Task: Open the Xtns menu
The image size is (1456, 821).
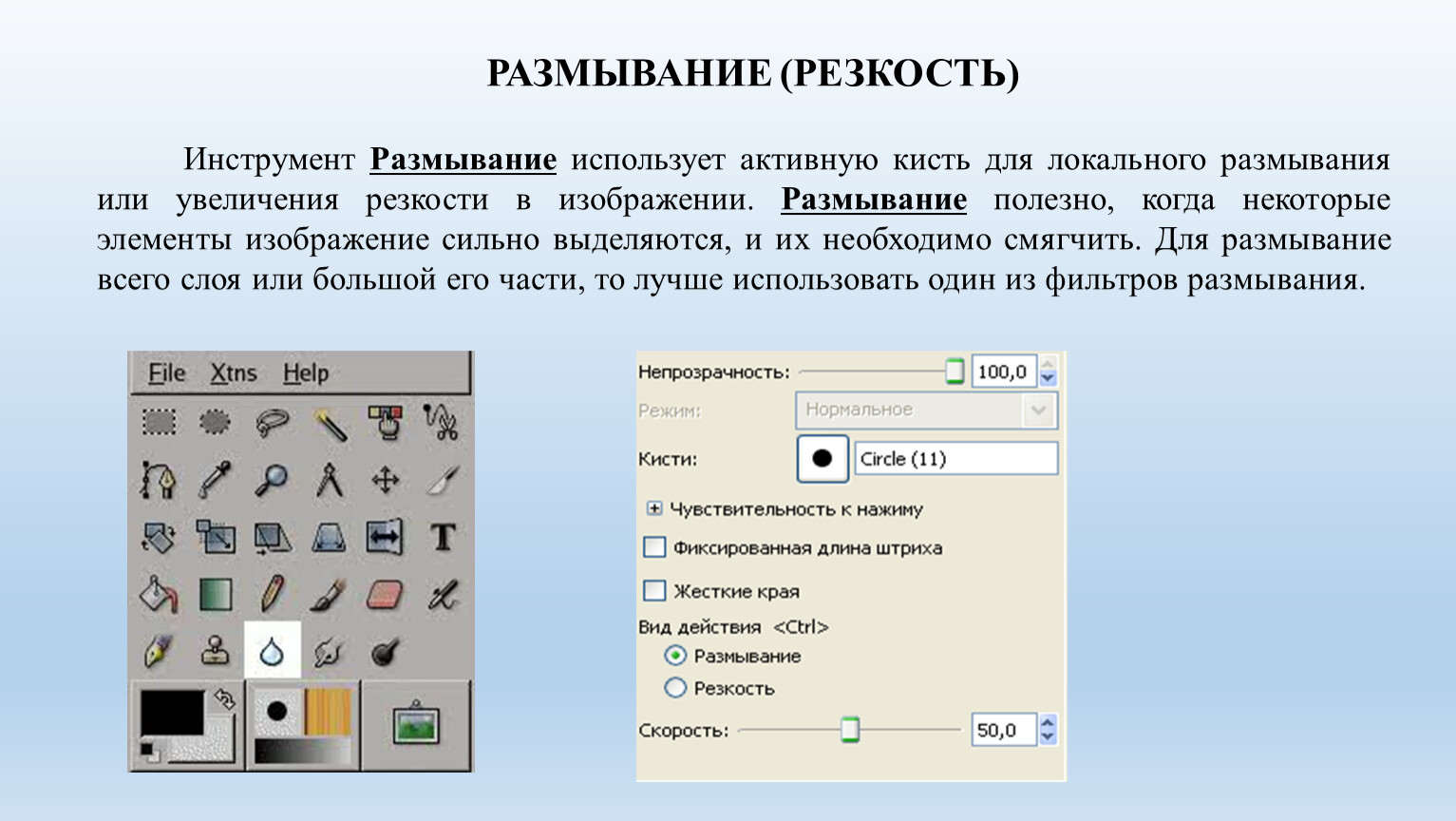Action: coord(234,373)
